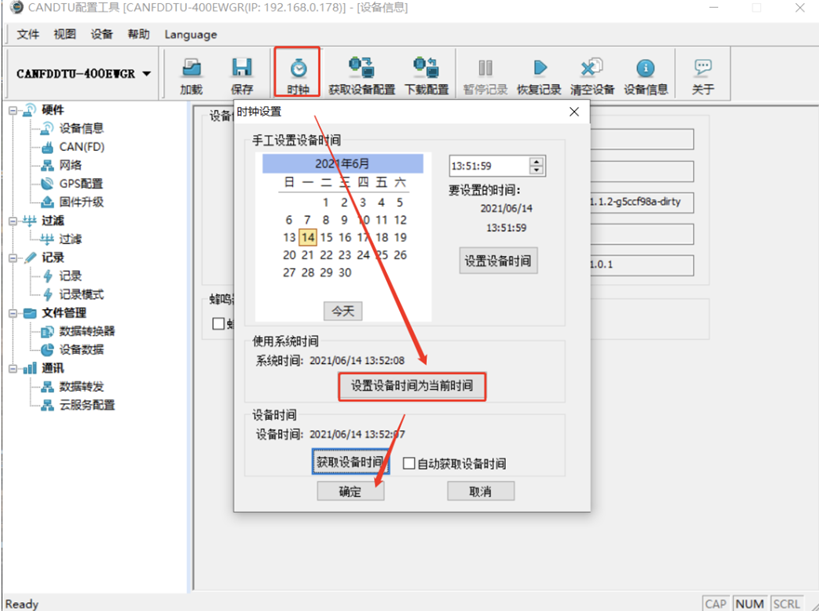Select CAN(FD) tree node
This screenshot has width=819, height=611.
(x=81, y=147)
